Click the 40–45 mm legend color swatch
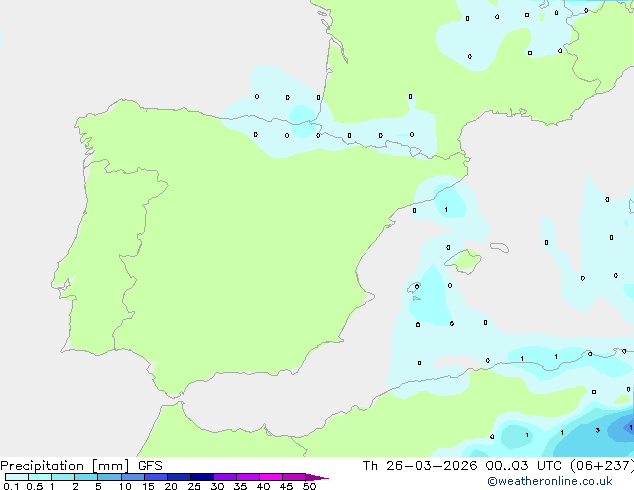This screenshot has height=490, width=634. pyautogui.click(x=271, y=477)
